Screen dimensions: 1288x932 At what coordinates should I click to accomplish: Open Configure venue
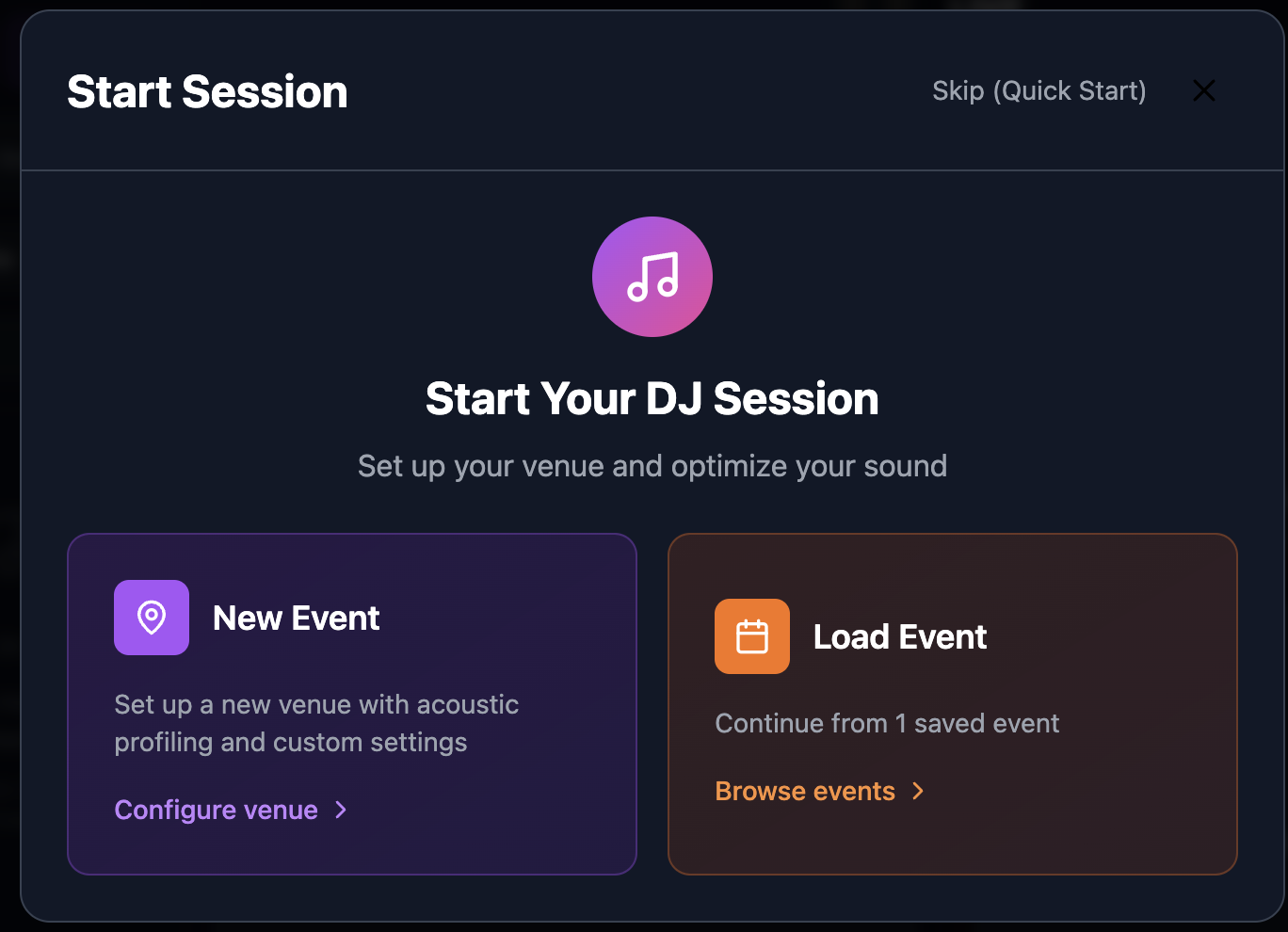pyautogui.click(x=216, y=810)
